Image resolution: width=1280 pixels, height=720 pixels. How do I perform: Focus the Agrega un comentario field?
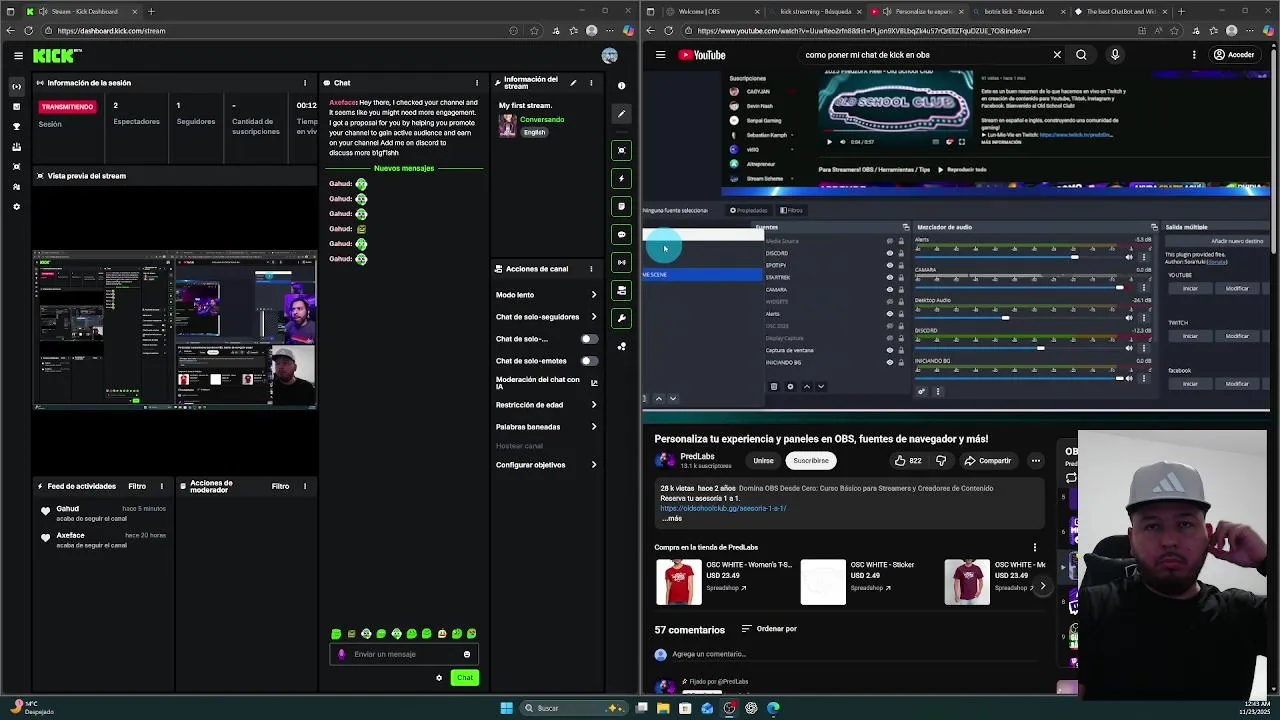pos(709,654)
